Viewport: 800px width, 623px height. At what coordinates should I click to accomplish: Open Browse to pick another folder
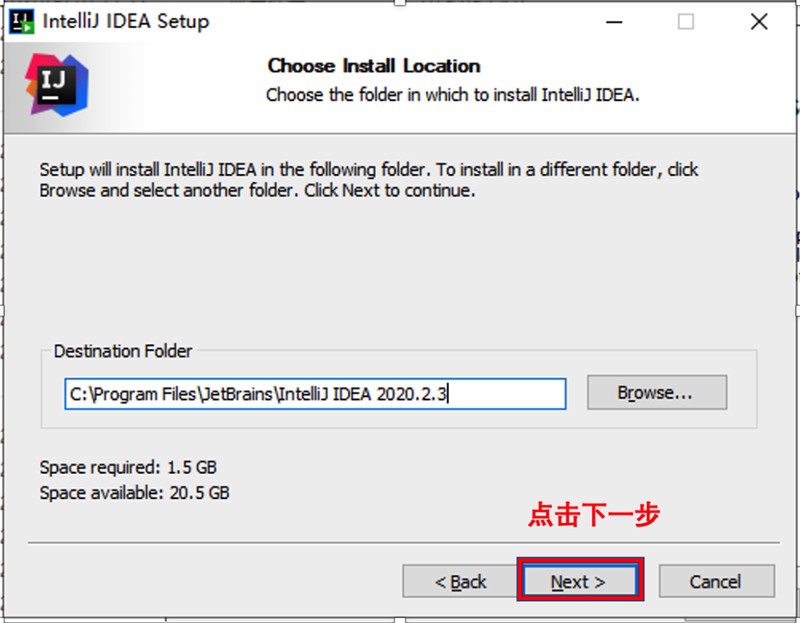656,393
